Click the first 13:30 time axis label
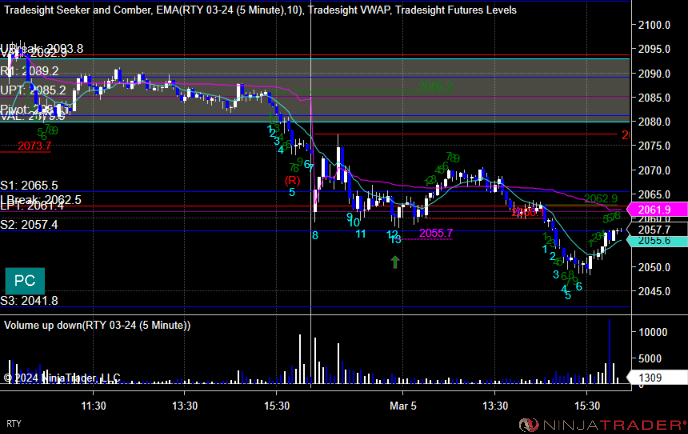 click(x=185, y=406)
